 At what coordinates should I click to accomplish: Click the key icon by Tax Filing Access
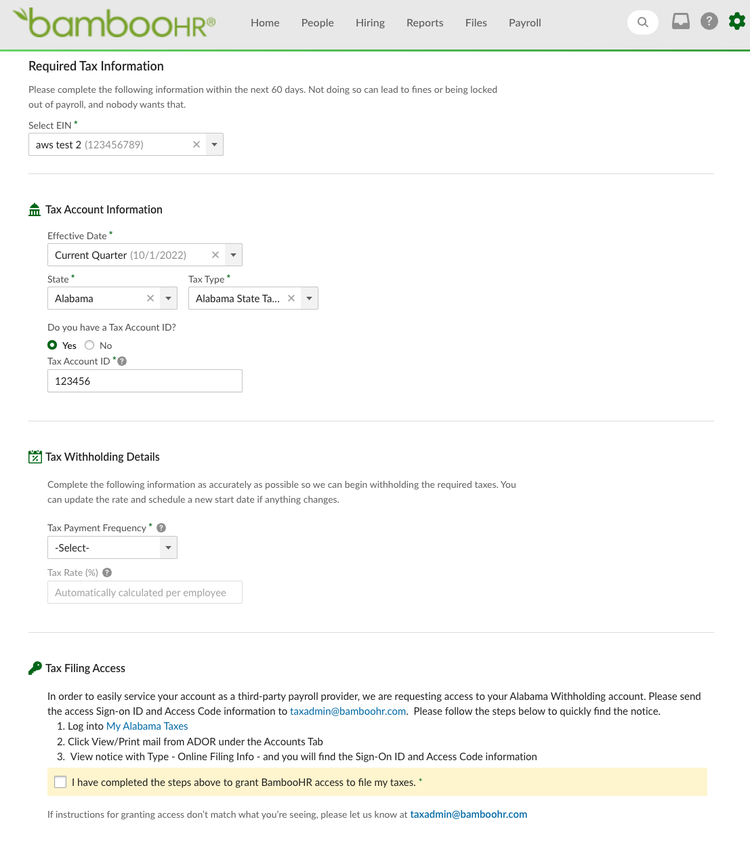(35, 668)
